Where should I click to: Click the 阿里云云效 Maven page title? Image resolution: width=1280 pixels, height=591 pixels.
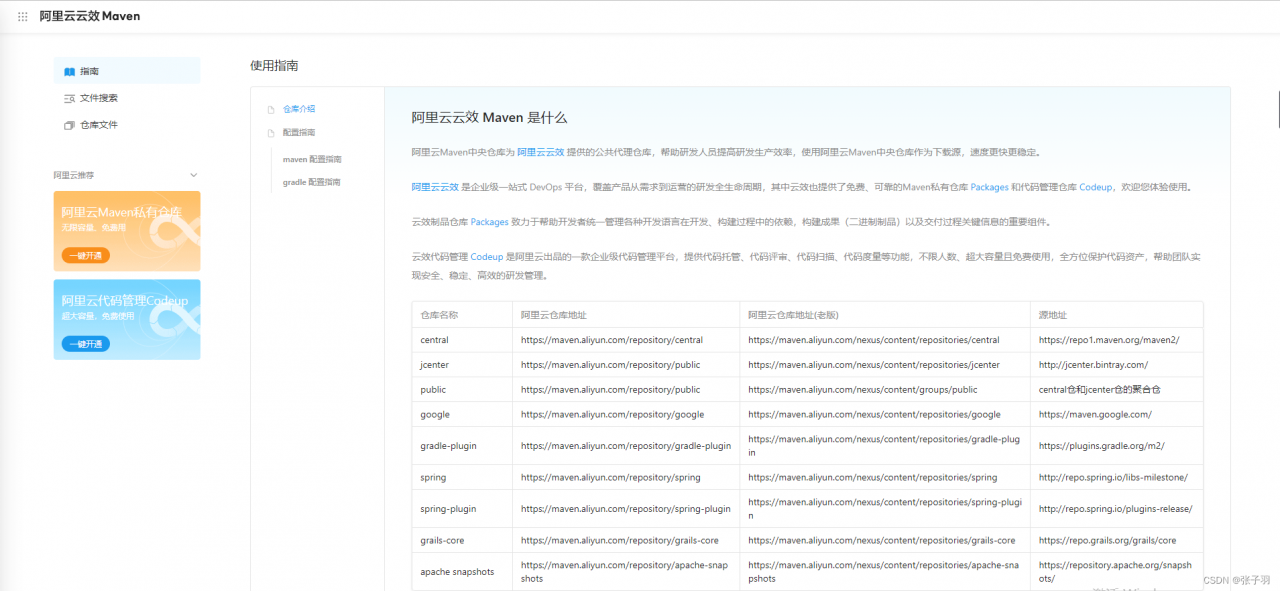coord(90,17)
